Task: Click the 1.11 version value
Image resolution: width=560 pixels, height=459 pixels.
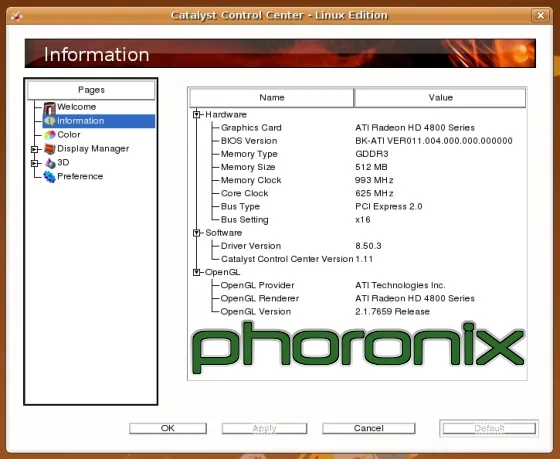Action: point(364,259)
